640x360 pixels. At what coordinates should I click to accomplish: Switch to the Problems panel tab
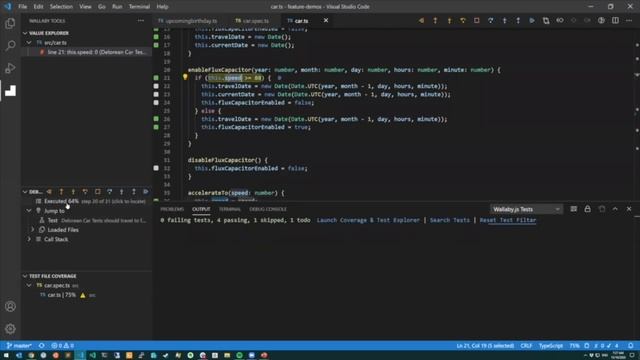(x=172, y=209)
